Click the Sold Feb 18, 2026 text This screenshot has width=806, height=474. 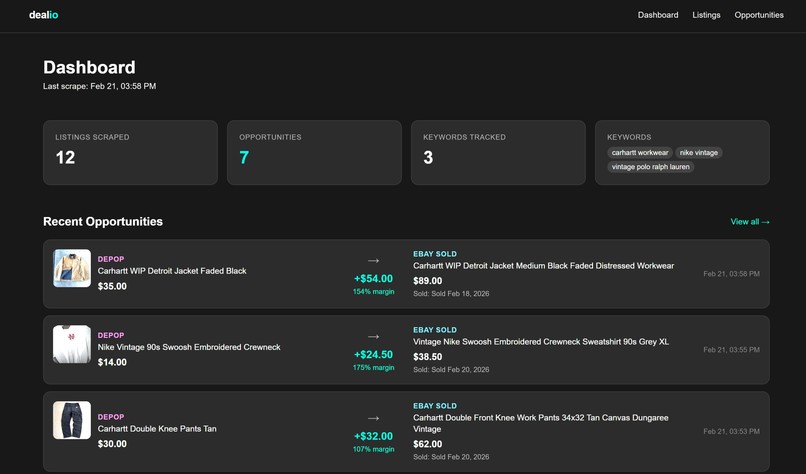click(451, 294)
